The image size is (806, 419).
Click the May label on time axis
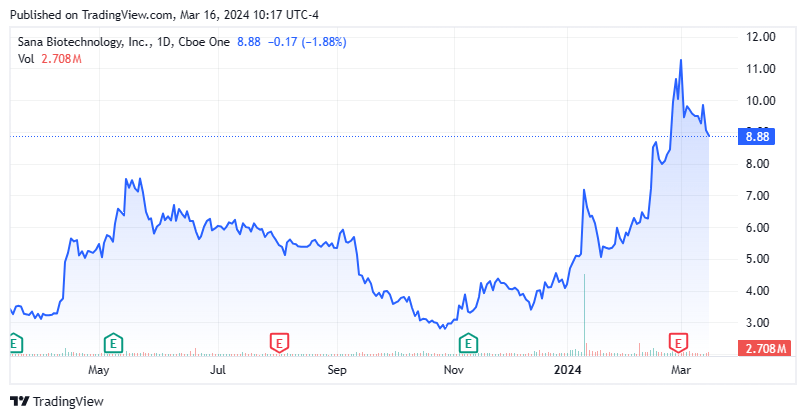click(x=99, y=370)
